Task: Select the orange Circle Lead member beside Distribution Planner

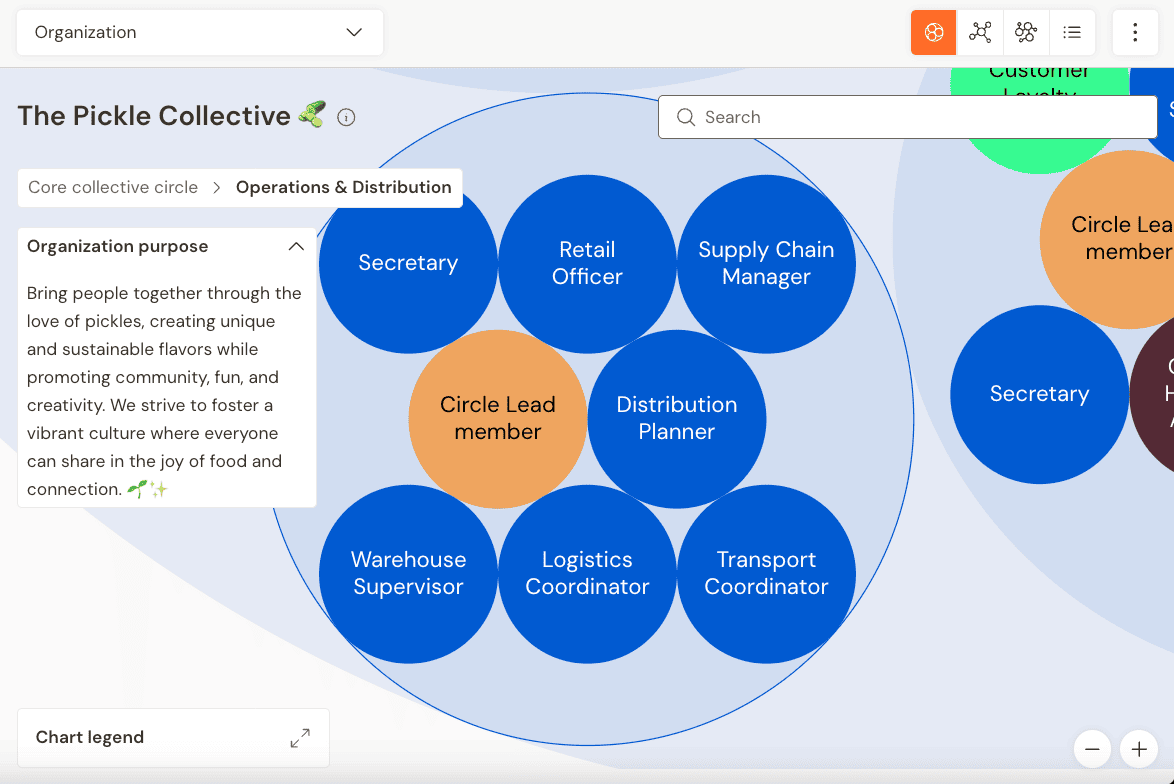Action: 498,419
